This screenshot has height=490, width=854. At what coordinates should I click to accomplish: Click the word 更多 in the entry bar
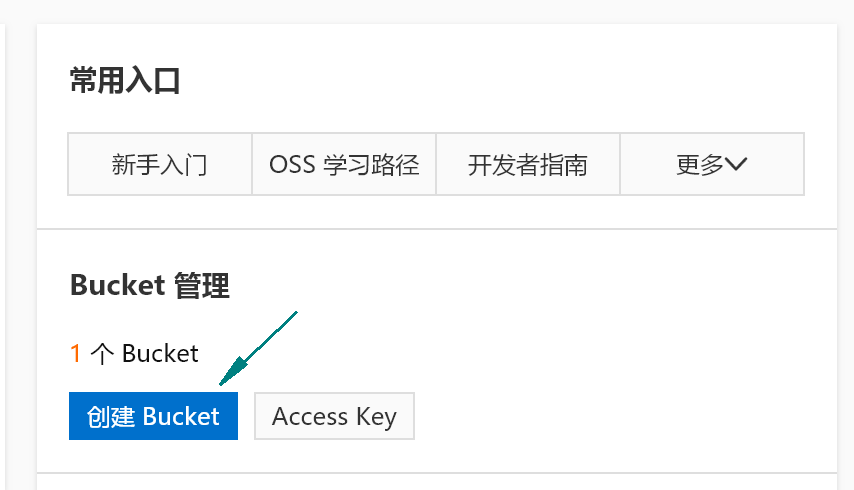tap(699, 164)
